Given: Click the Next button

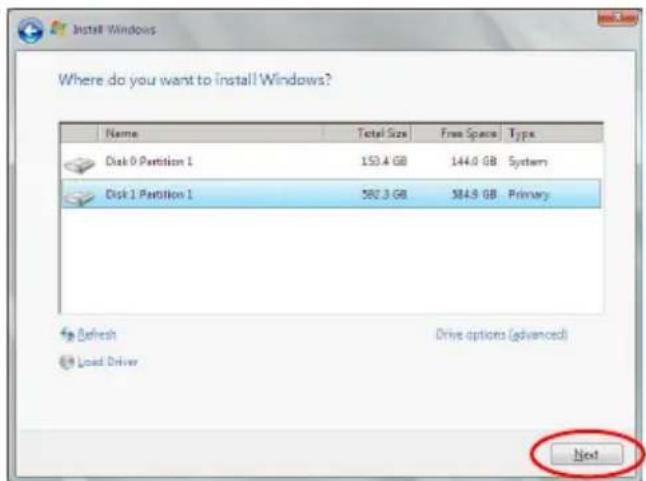Looking at the screenshot, I should pyautogui.click(x=587, y=455).
